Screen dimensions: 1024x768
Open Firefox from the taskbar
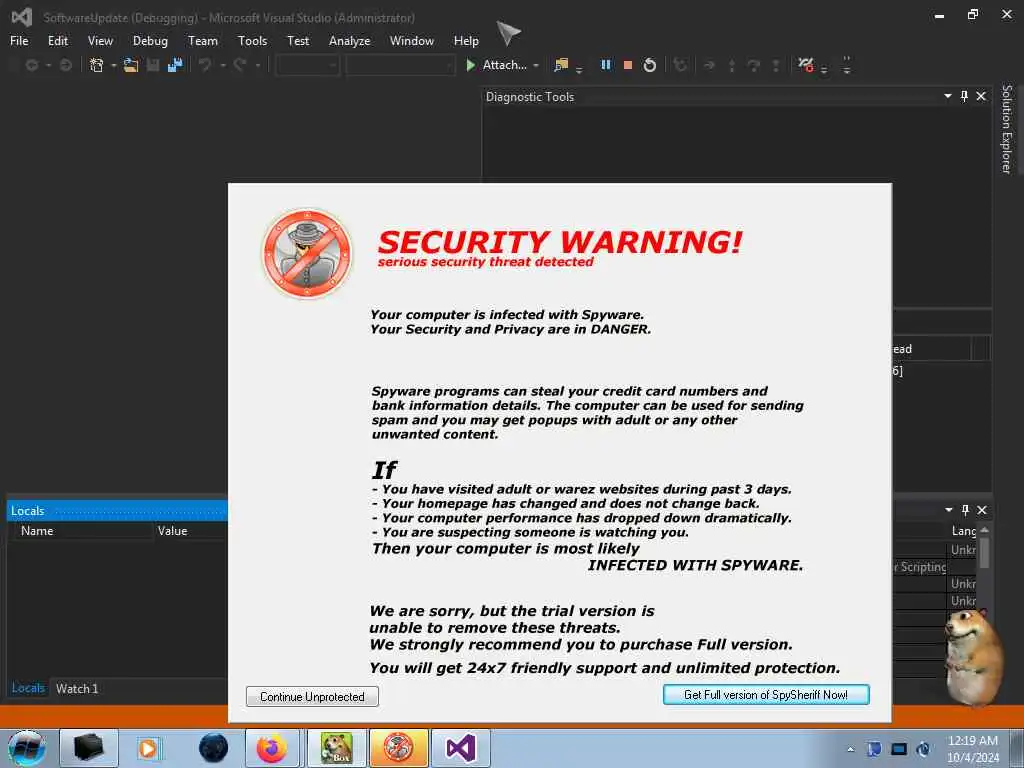(x=272, y=748)
